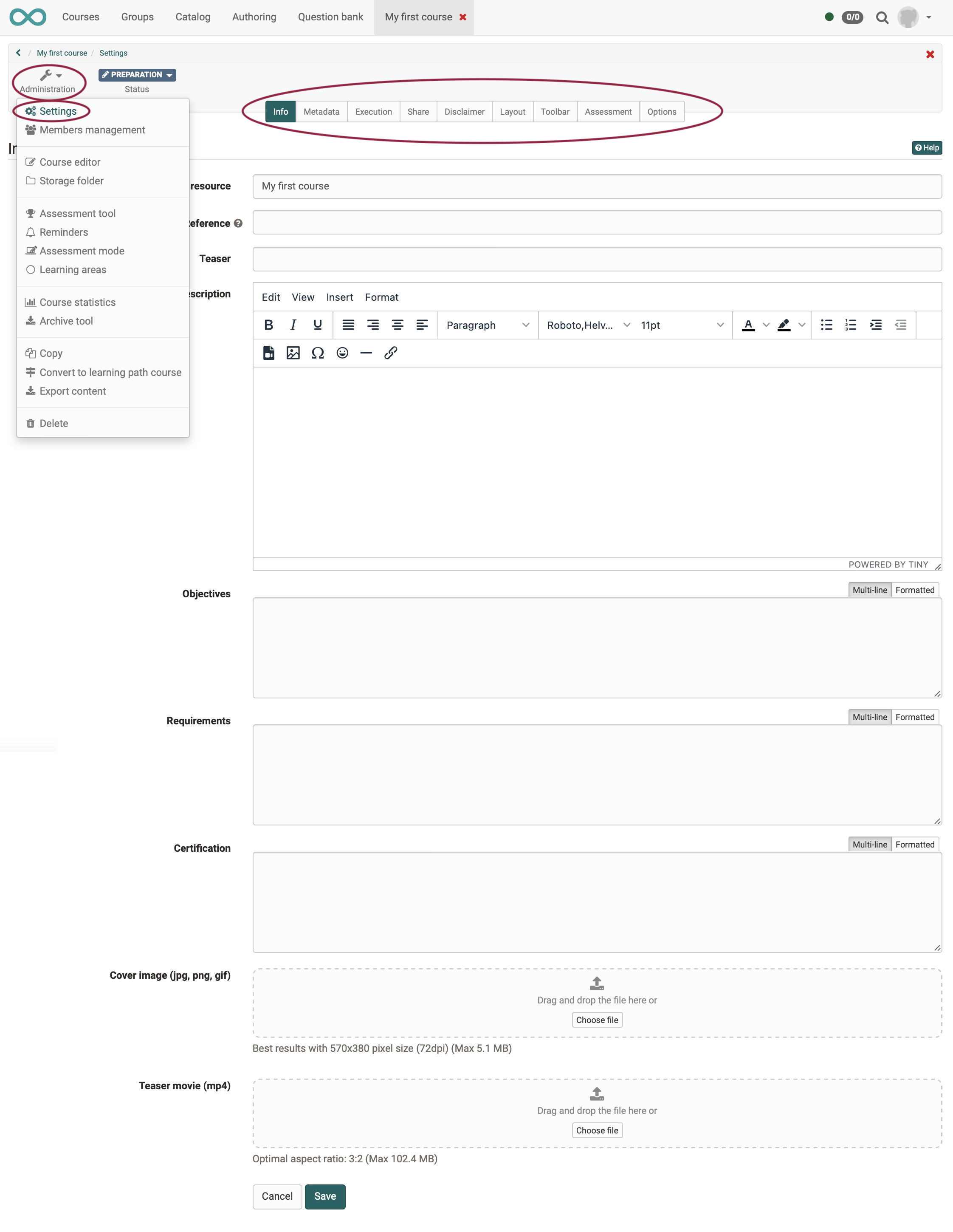Switch Requirements field to Formatted mode
953x1232 pixels.
point(915,717)
